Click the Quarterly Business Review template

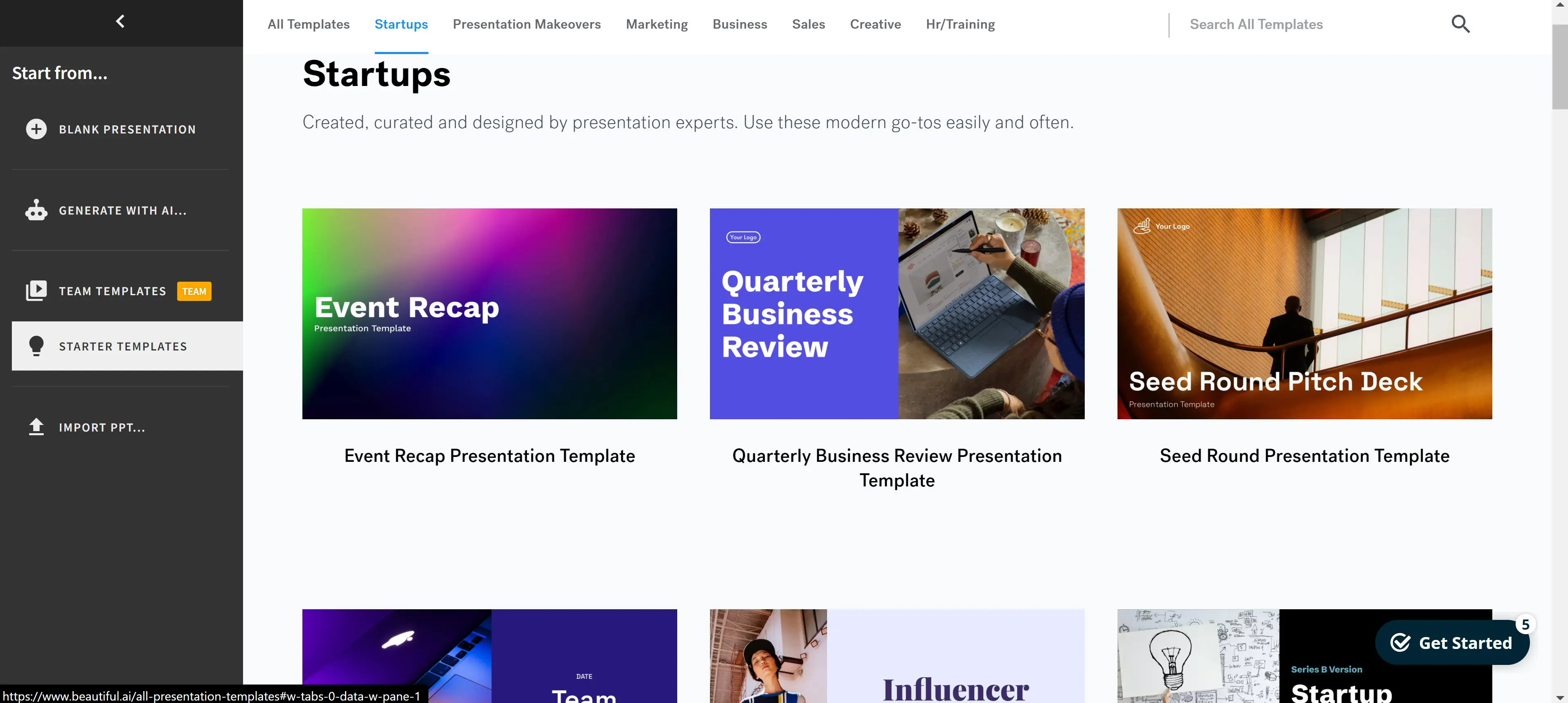(x=897, y=313)
